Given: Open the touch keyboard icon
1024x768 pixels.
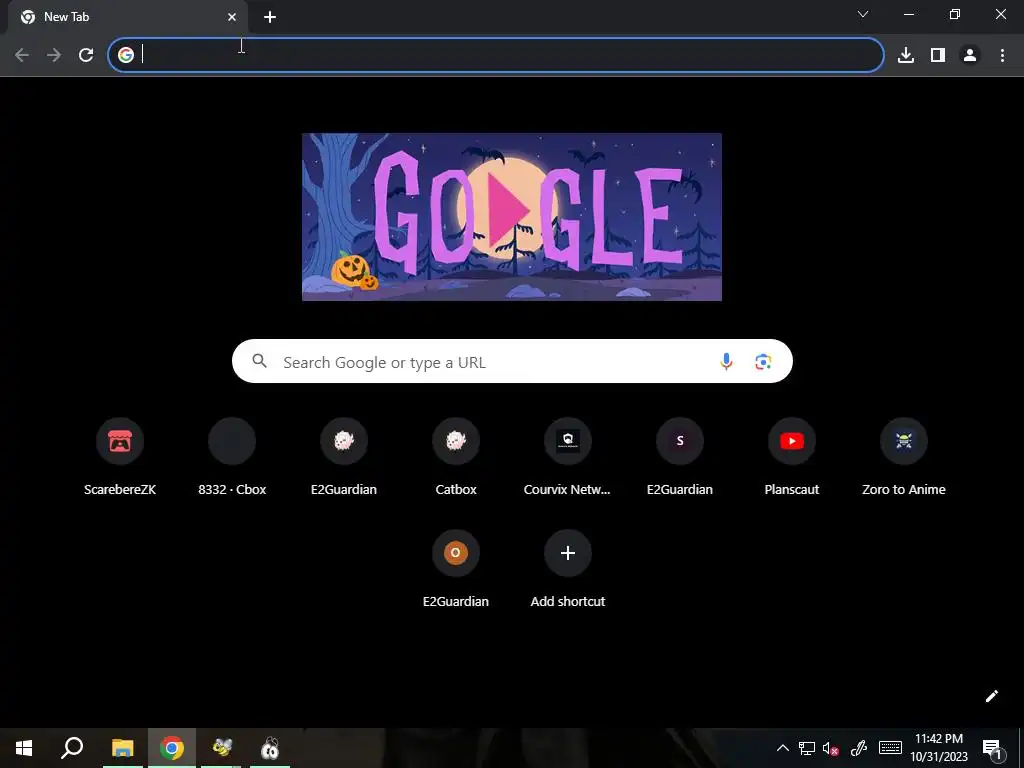Looking at the screenshot, I should coord(890,748).
